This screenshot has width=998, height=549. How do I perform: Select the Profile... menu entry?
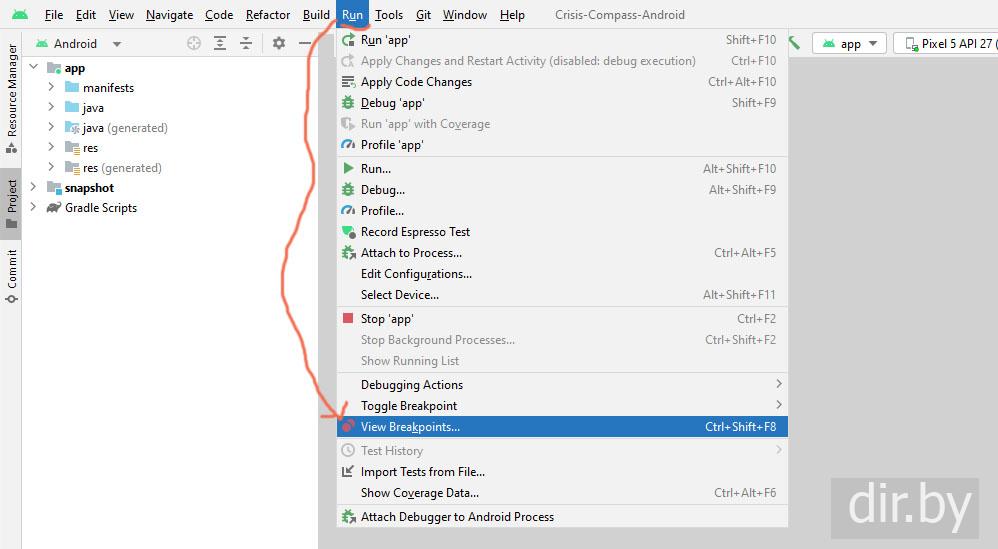pyautogui.click(x=562, y=211)
